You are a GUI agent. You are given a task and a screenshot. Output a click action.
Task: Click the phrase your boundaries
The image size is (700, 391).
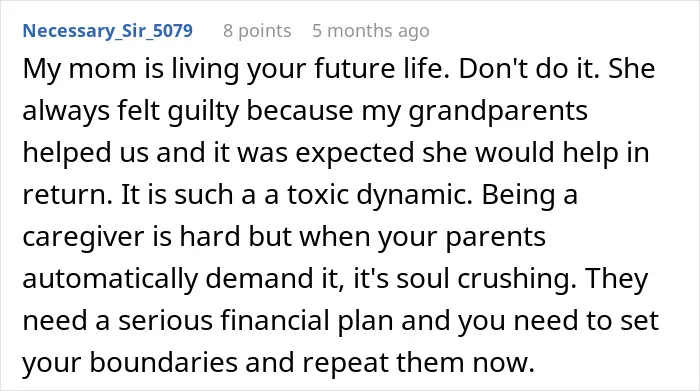point(130,363)
